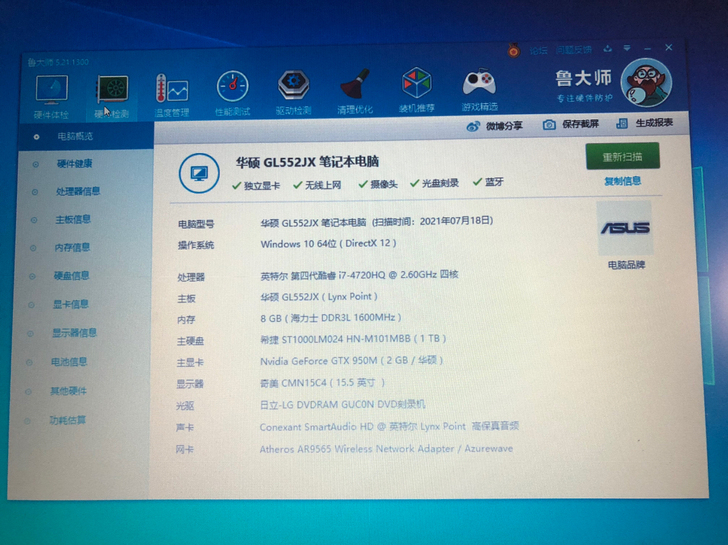Viewport: 728px width, 545px height.
Task: Click the camera icon for 保存截屏
Action: pyautogui.click(x=549, y=124)
